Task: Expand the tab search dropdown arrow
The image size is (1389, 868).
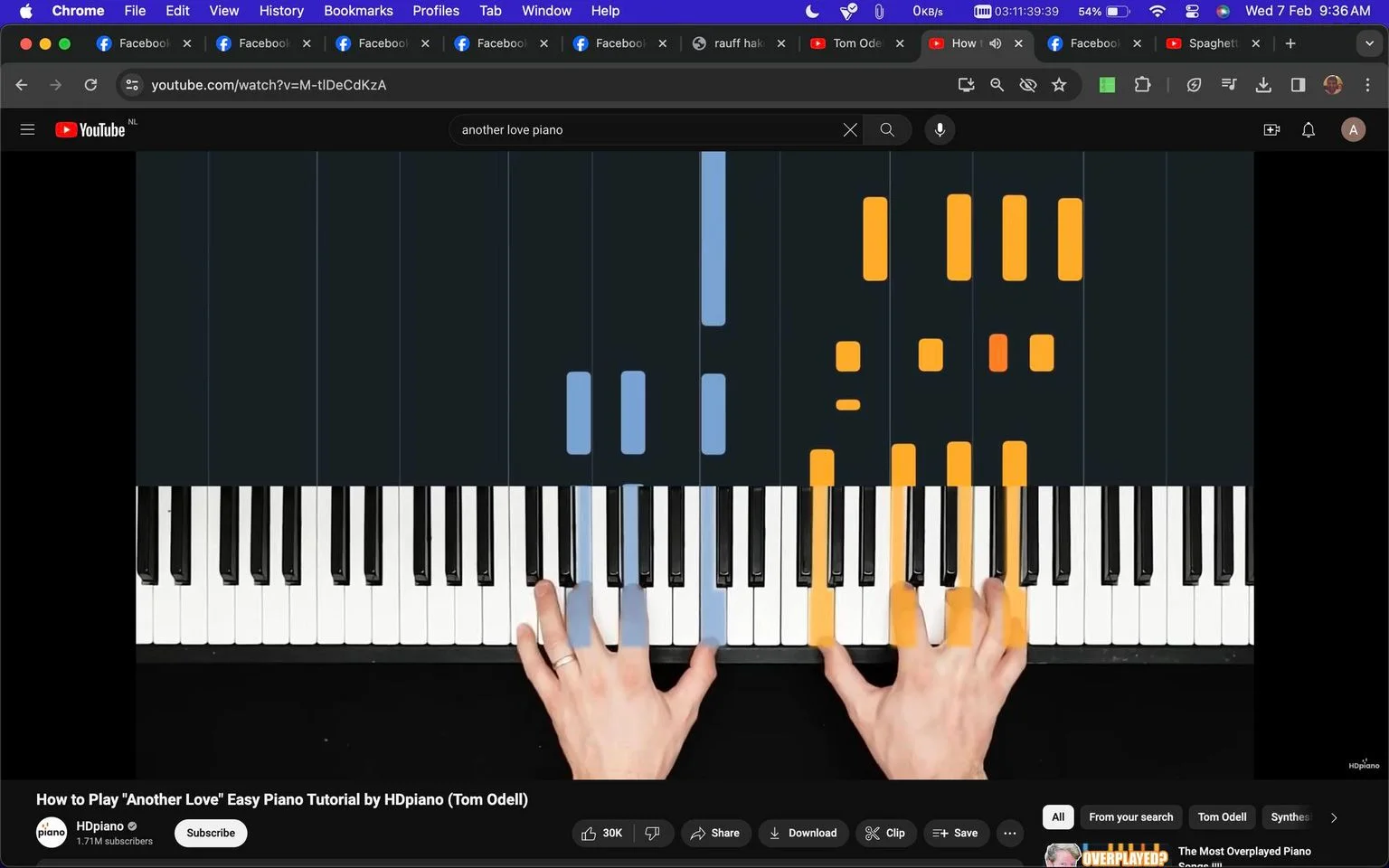Action: click(1369, 42)
